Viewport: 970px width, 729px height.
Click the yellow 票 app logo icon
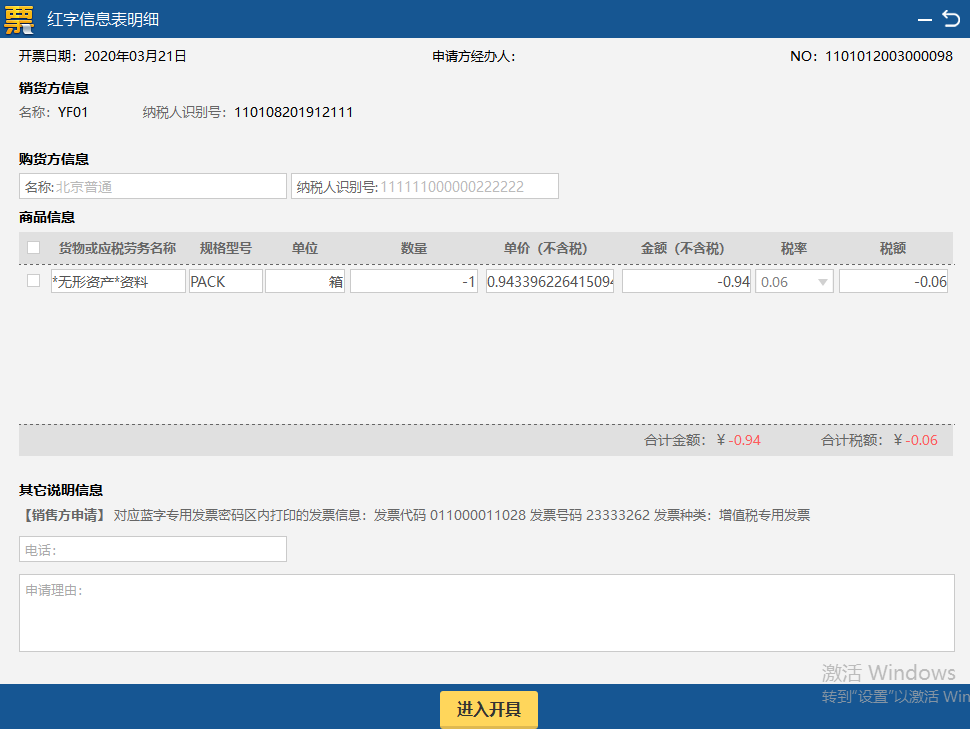[19, 20]
